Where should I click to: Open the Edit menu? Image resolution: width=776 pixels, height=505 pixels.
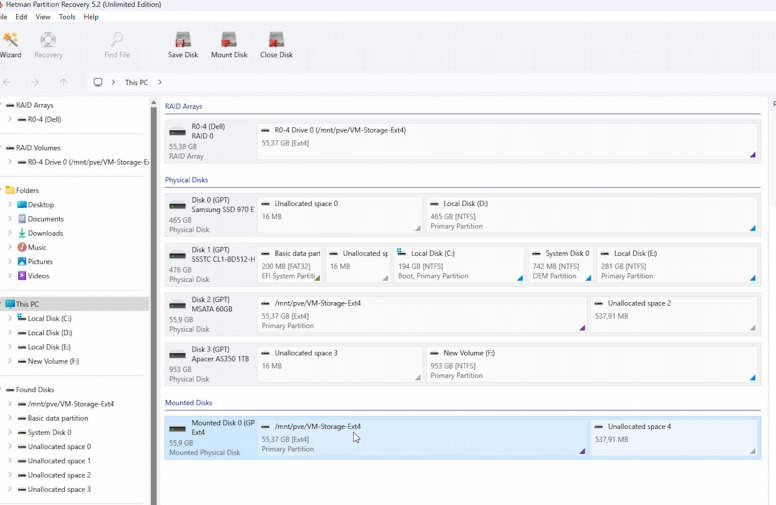point(21,17)
